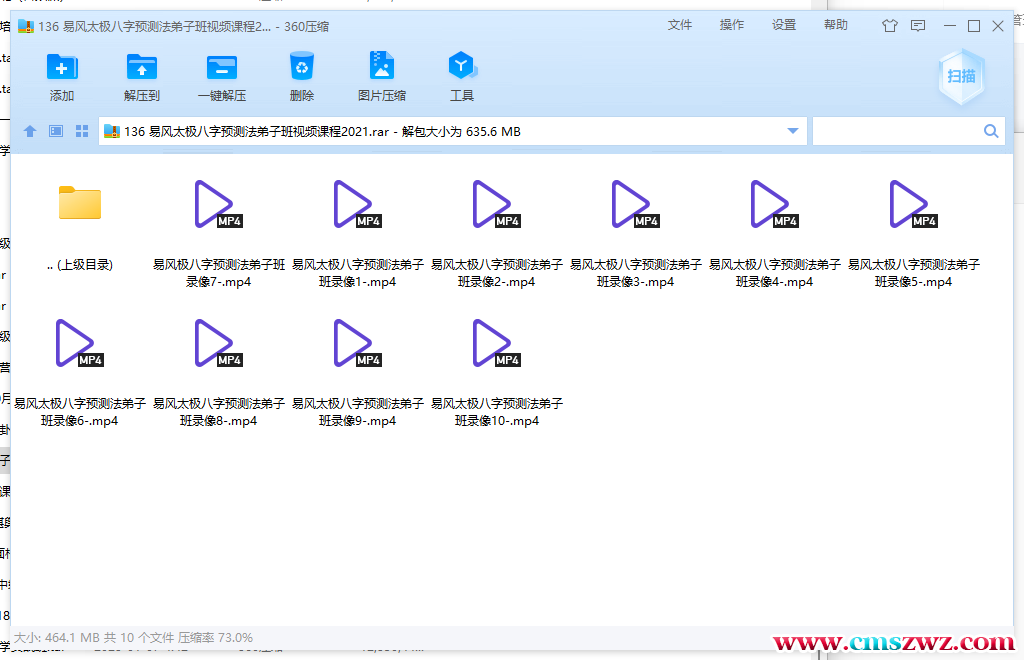1024x660 pixels.
Task: Select the 弟子班录像1 mp4 file
Action: tap(356, 205)
